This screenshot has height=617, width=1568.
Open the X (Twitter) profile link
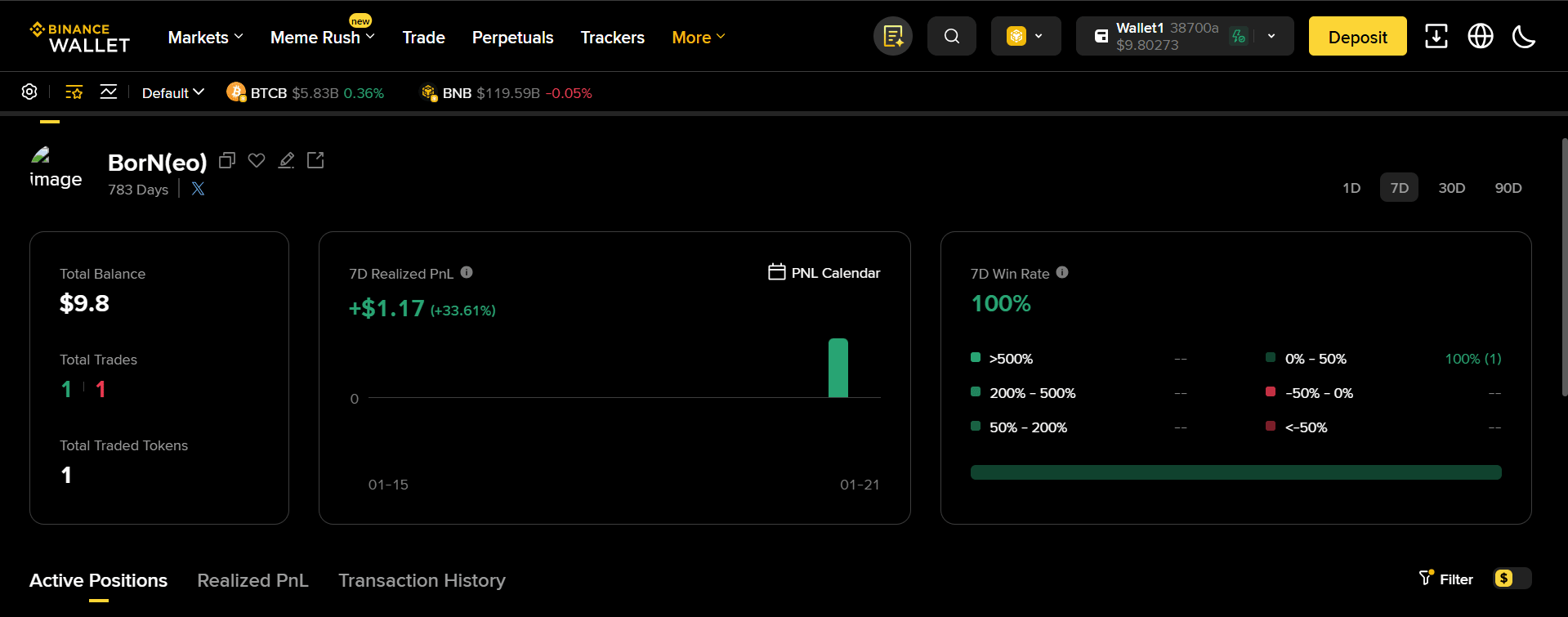[x=198, y=189]
